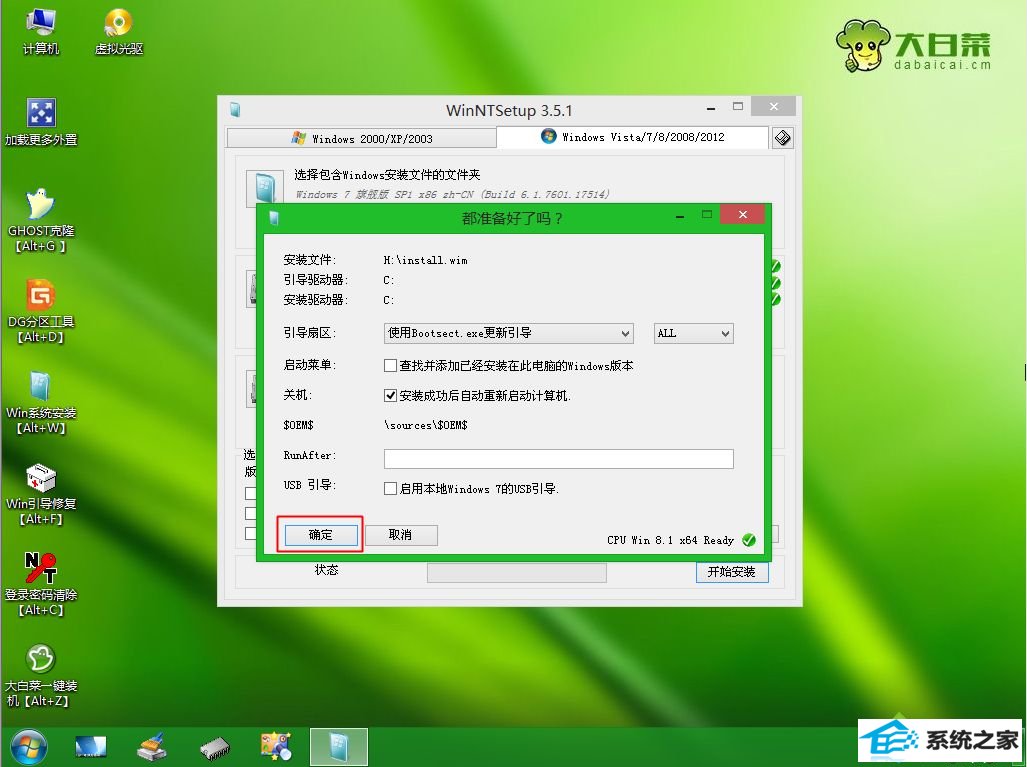The height and width of the screenshot is (767, 1027).
Task: Launch the 大白菜一键装机 desktop icon
Action: pos(41,675)
